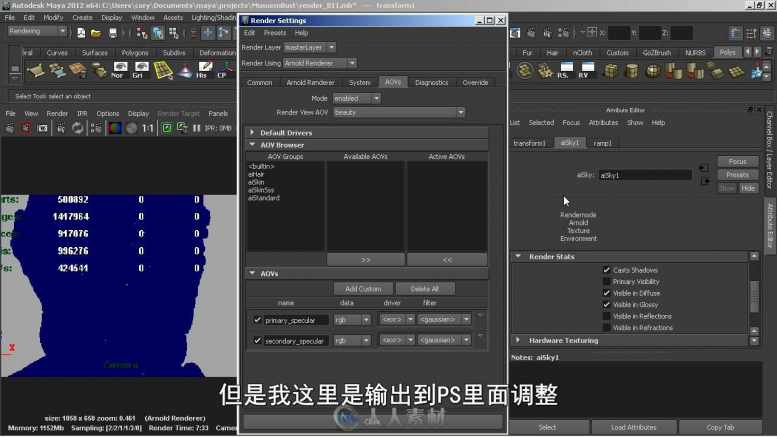
Task: Switch to the Arnold Renderer tab
Action: point(310,83)
